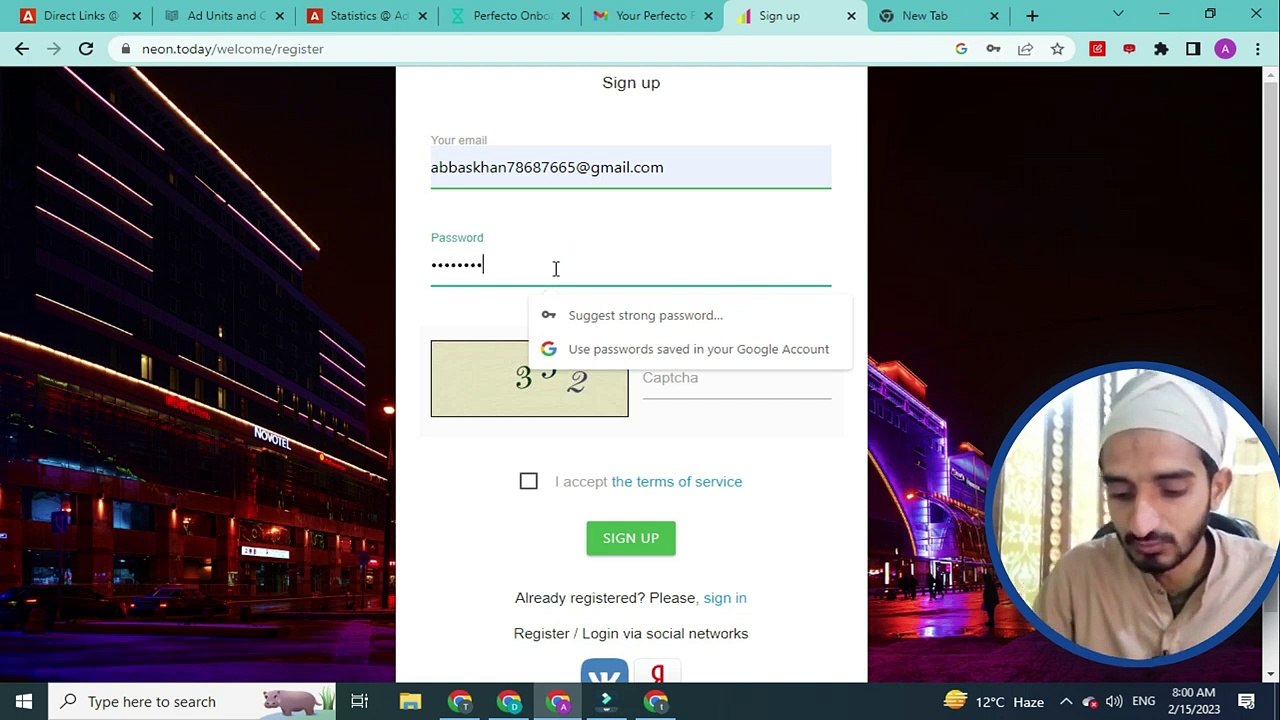This screenshot has width=1280, height=720.
Task: Choose Use passwords saved in Google Account
Action: point(690,349)
